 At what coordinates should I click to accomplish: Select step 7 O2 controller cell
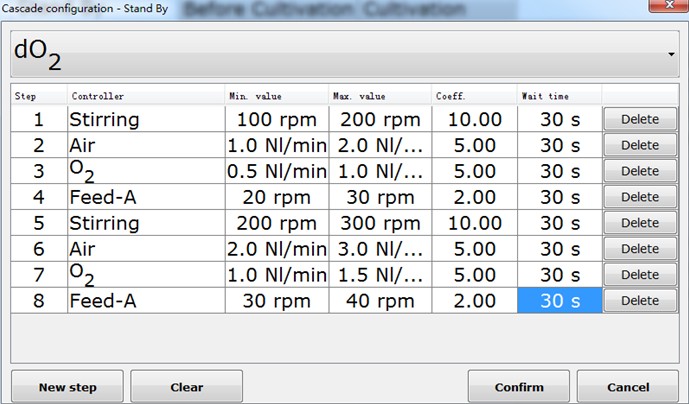[x=146, y=275]
